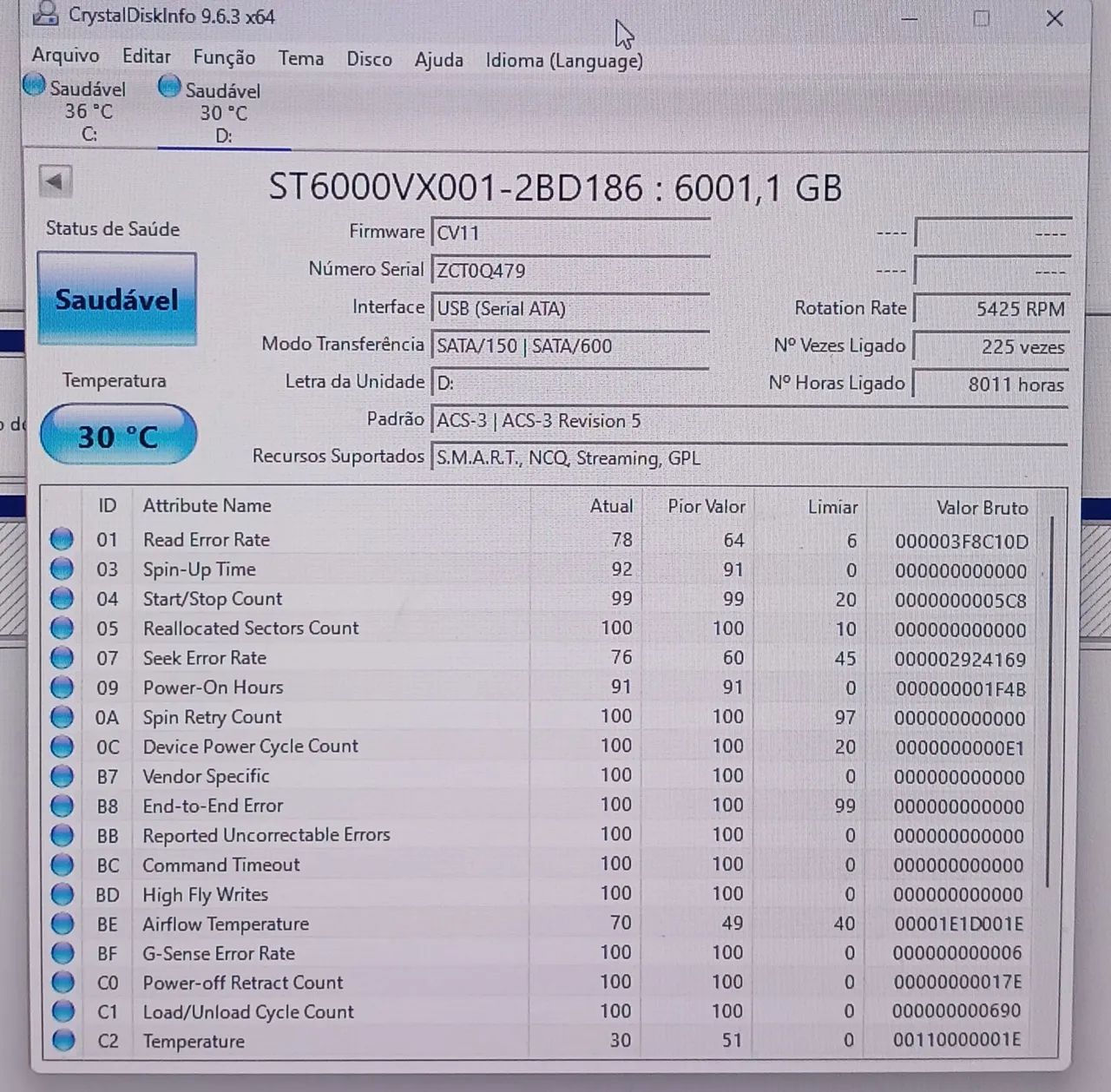Click the Valor Bruto column header
The image size is (1111, 1092).
982,508
